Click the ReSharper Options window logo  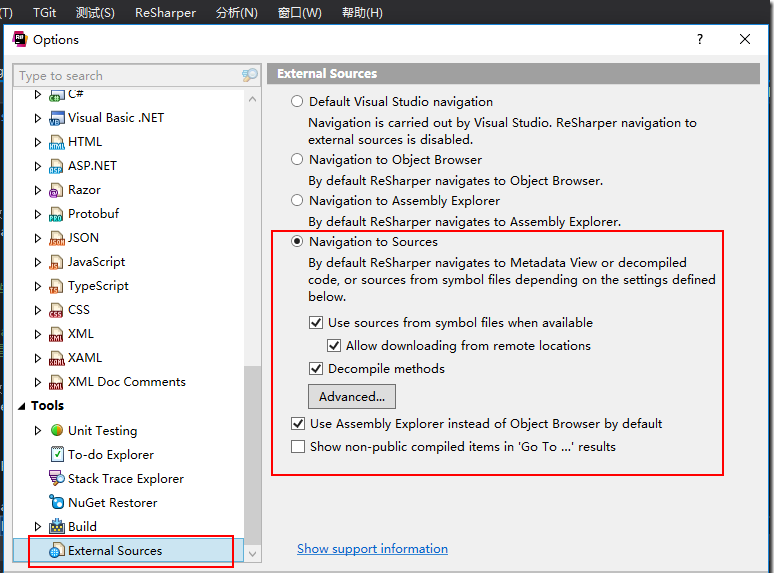(20, 39)
